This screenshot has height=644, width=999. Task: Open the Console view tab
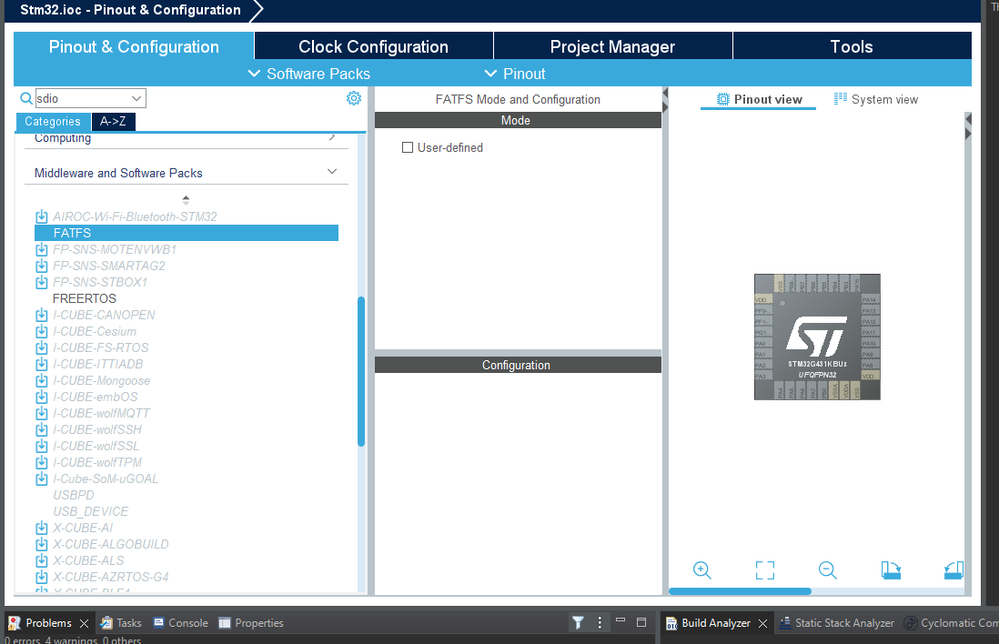point(181,622)
